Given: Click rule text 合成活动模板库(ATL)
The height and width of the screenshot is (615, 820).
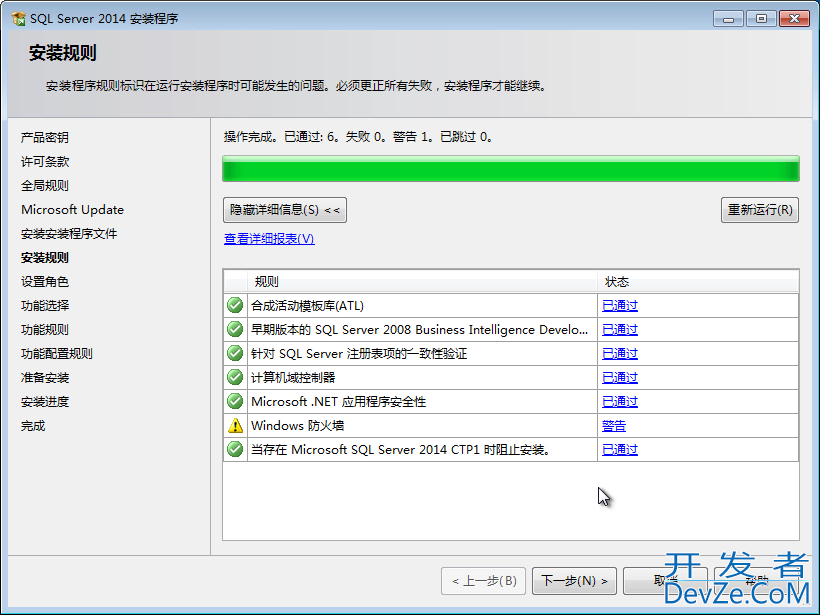Looking at the screenshot, I should pos(308,305).
